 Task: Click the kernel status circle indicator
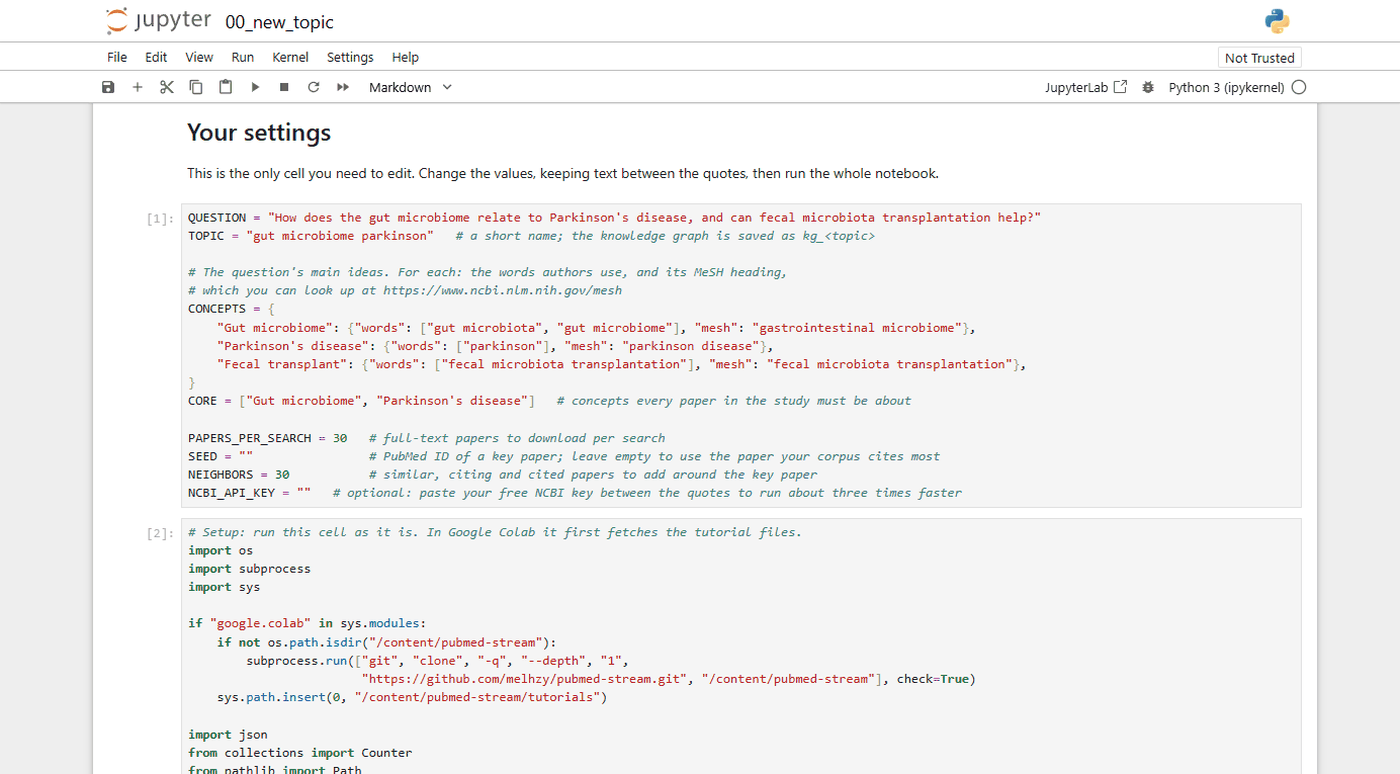pos(1299,87)
